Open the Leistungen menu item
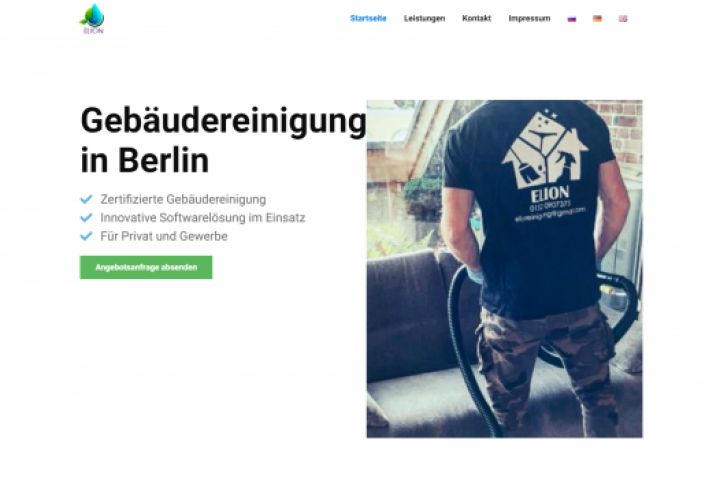Viewport: 720px width, 480px height. click(424, 18)
